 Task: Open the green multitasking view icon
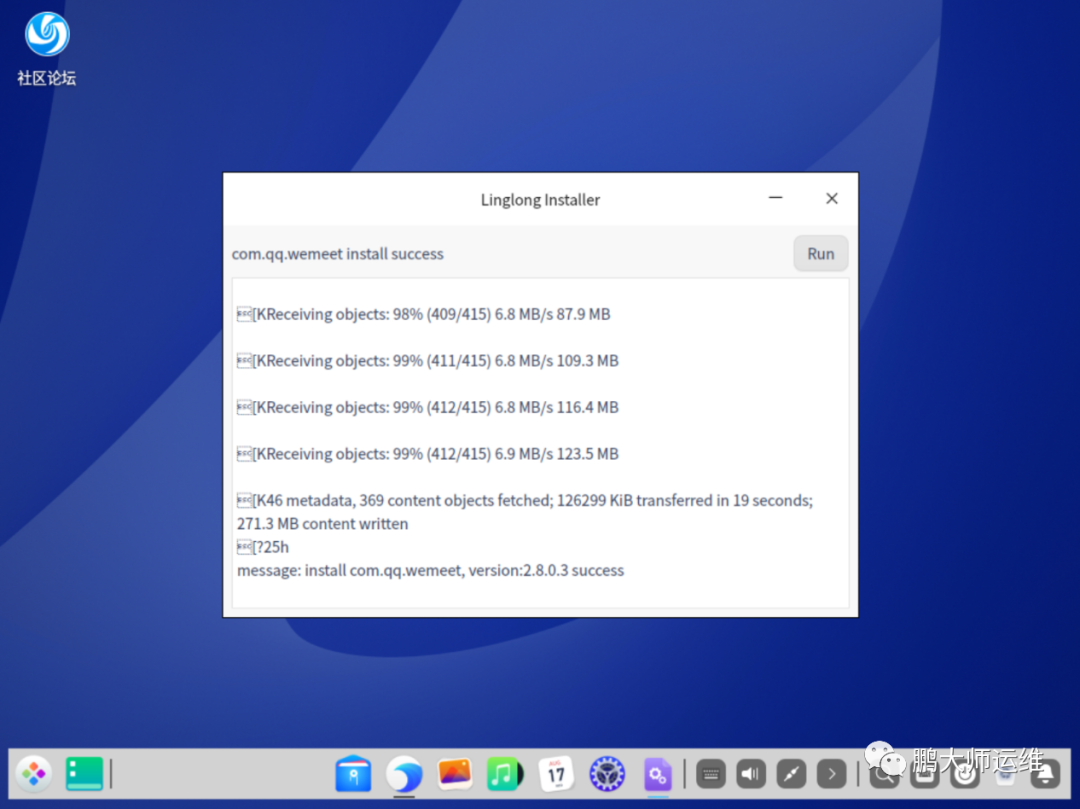coord(84,774)
